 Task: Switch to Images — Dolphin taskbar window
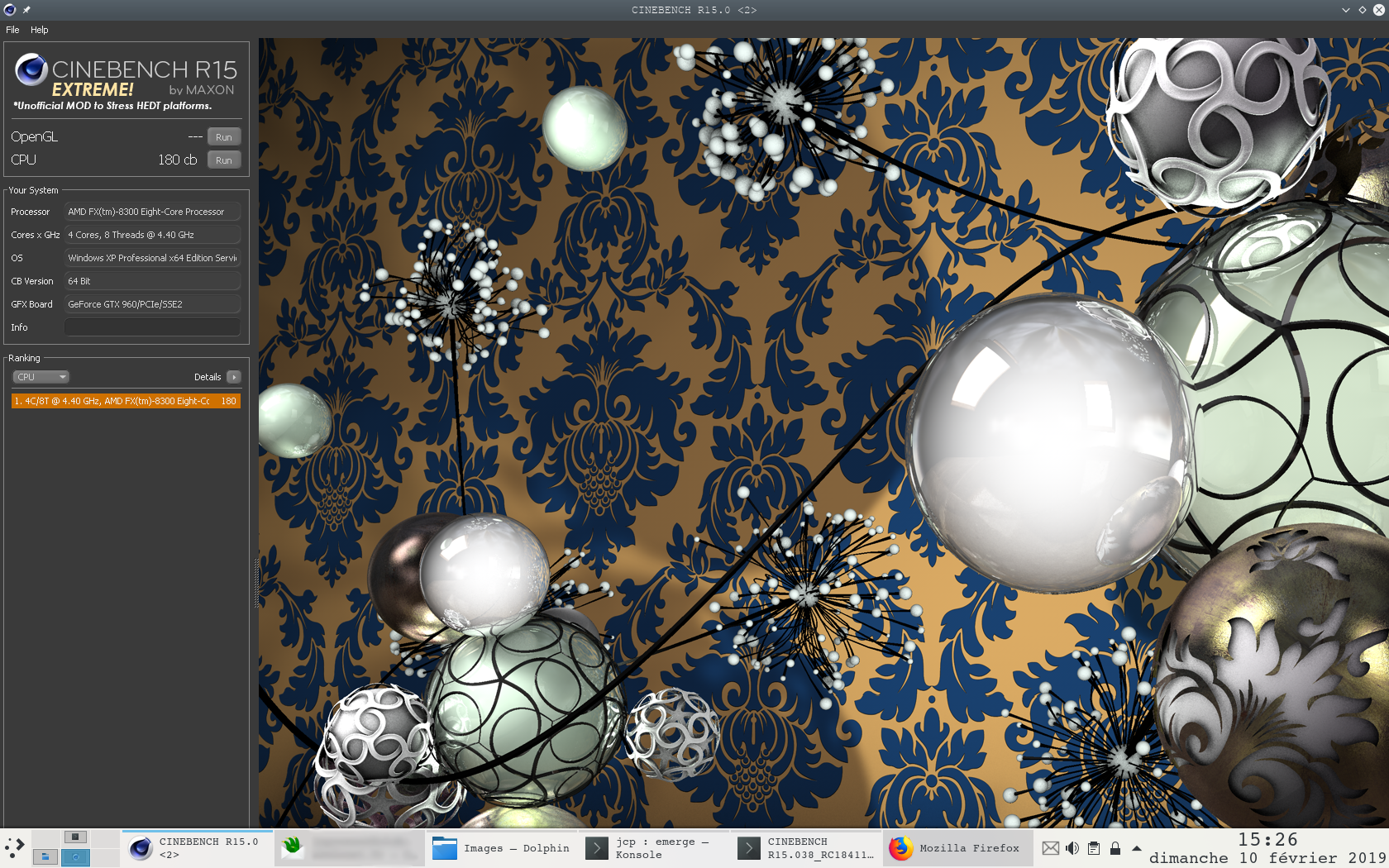(502, 848)
